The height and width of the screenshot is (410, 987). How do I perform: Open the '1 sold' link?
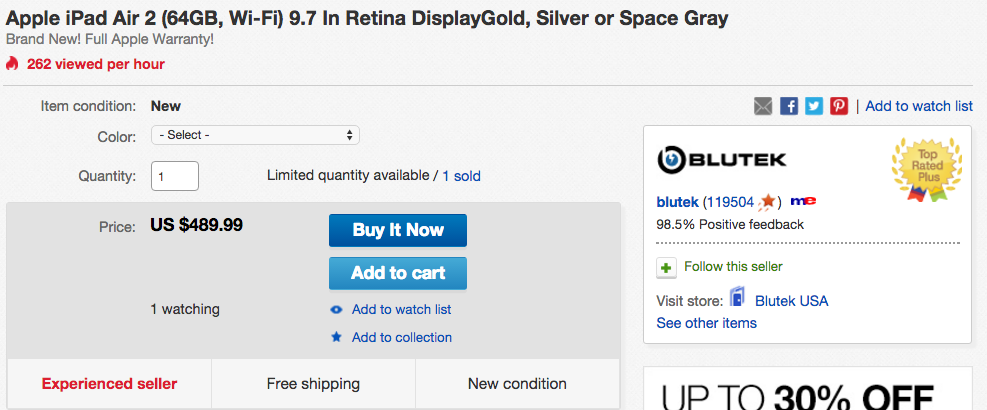(x=461, y=176)
